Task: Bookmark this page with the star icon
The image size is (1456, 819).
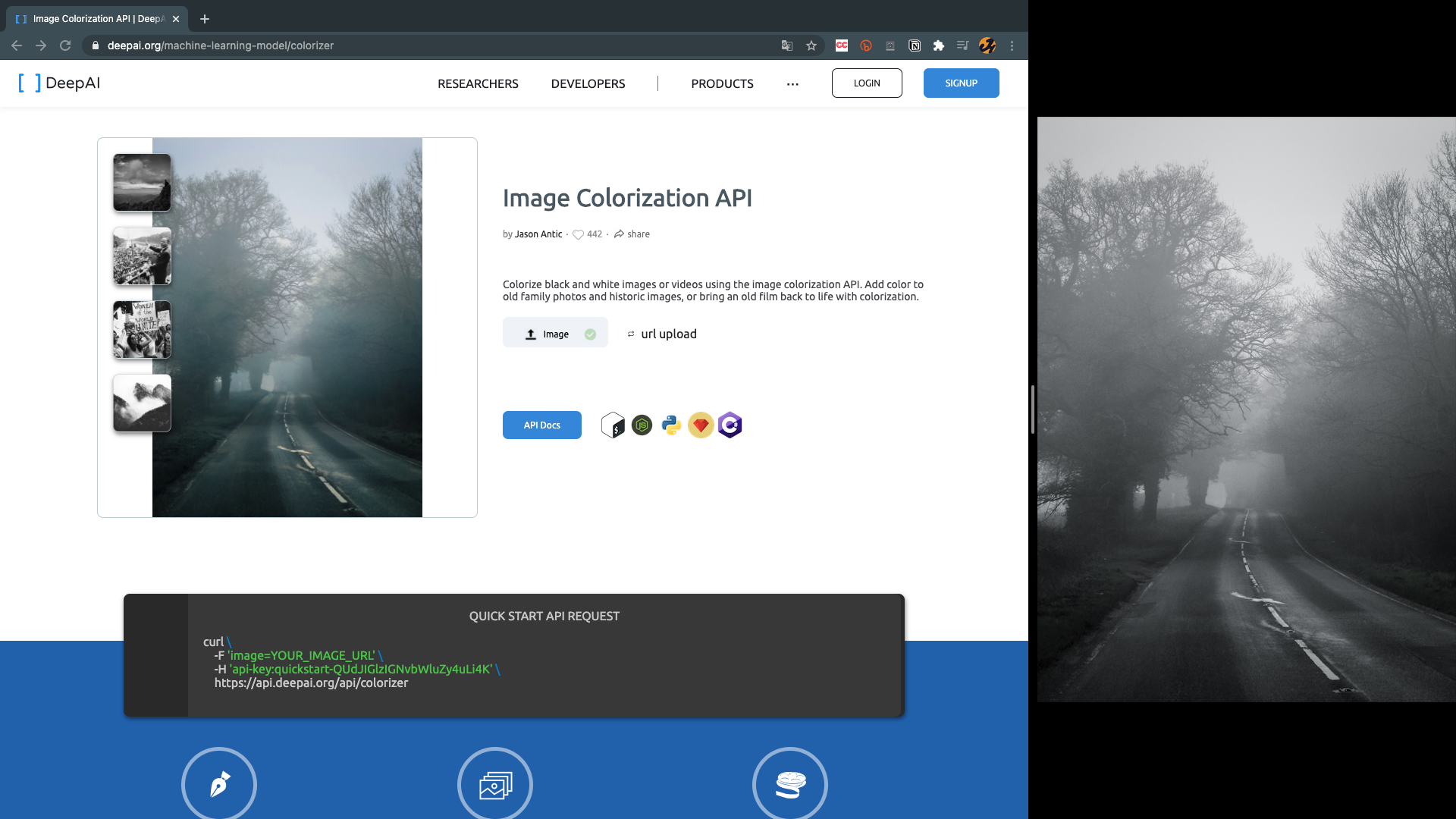Action: tap(811, 45)
